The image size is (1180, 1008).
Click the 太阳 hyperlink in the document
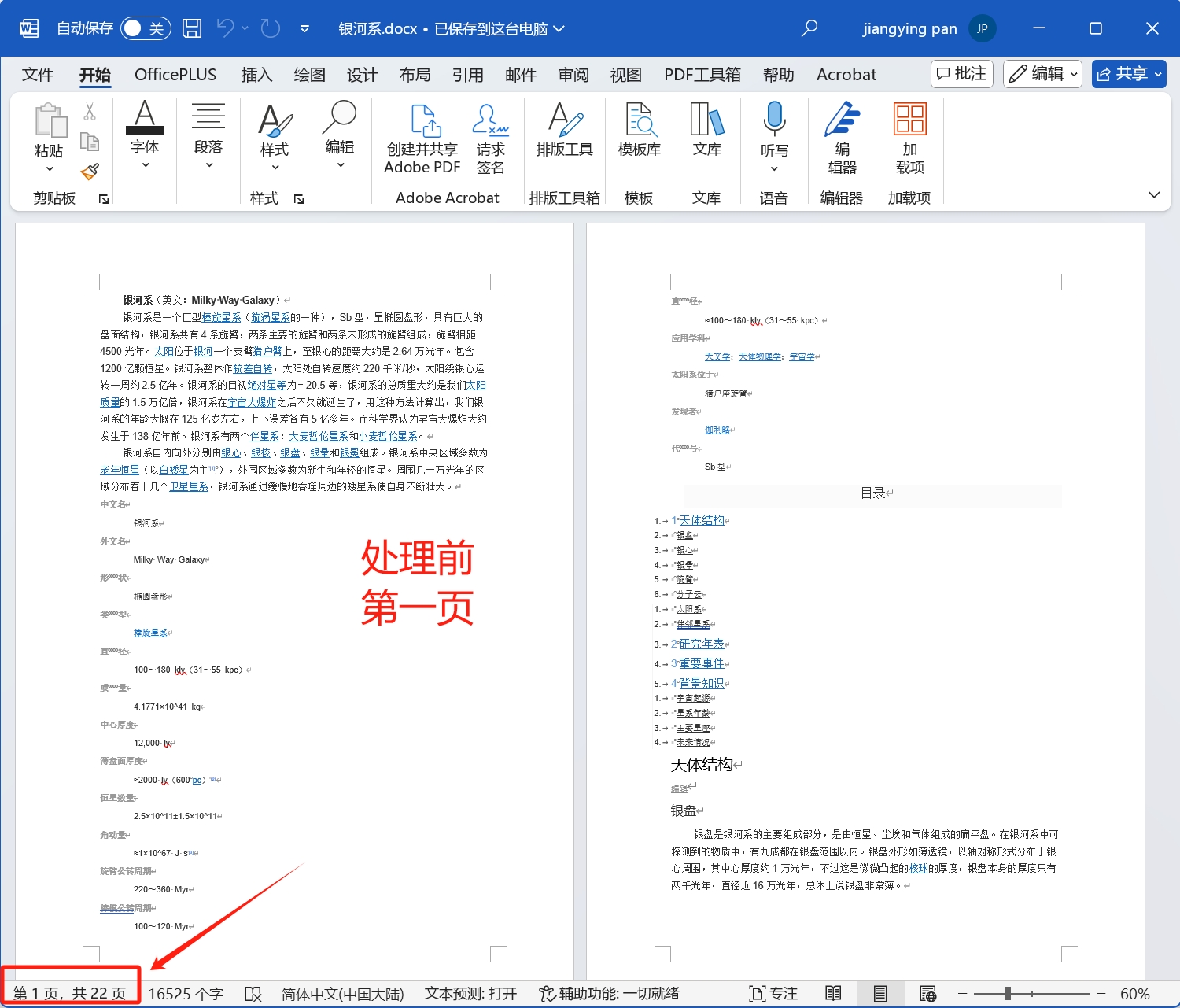pyautogui.click(x=165, y=351)
